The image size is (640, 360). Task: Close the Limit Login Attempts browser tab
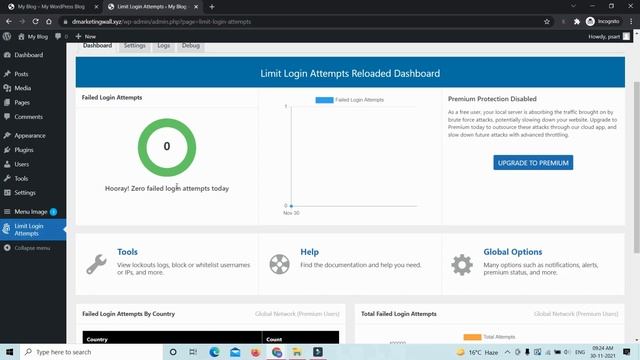coord(196,7)
